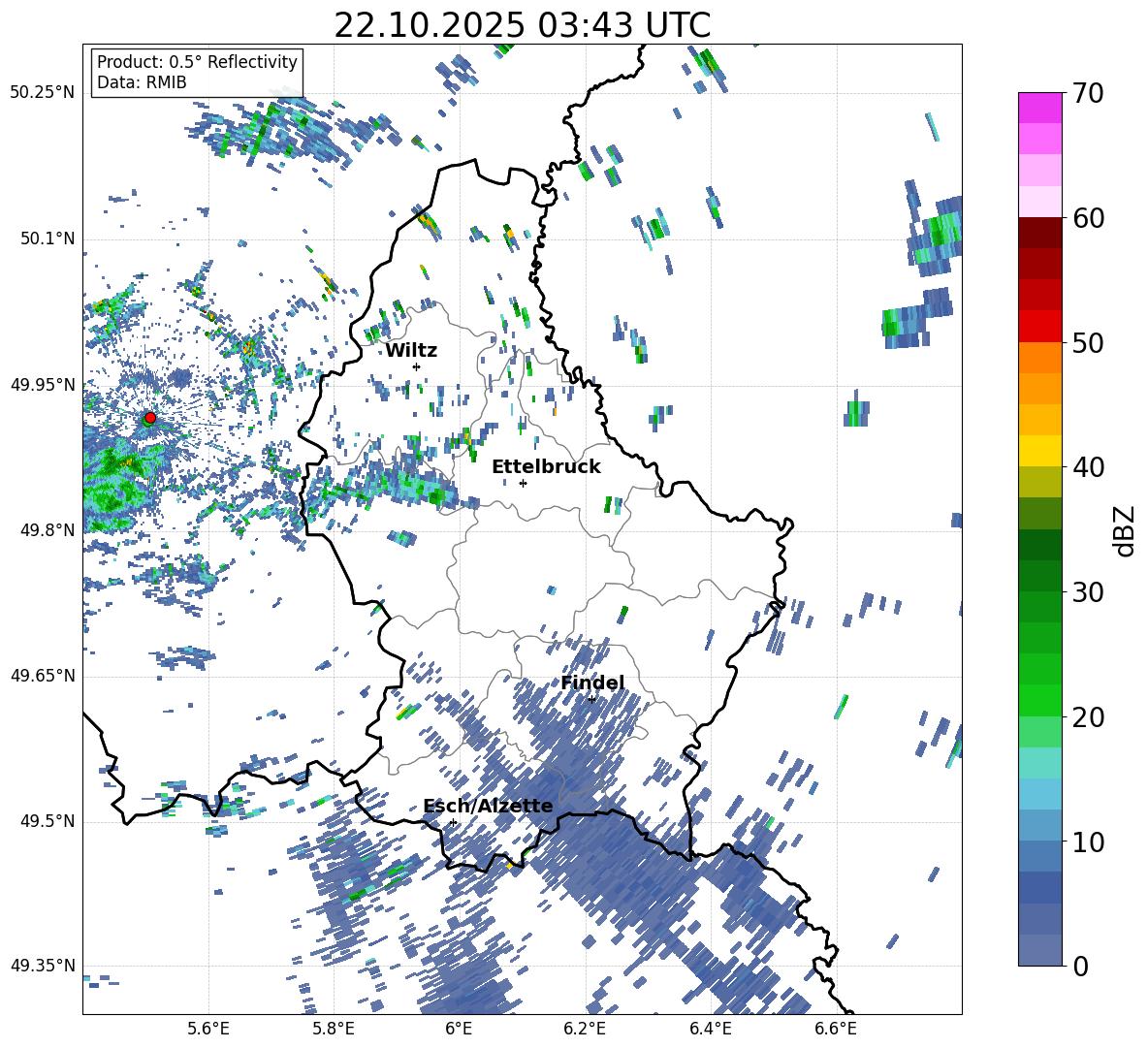Click the 6.4°E longitude label
Viewport: 1148px width, 1048px height.
[x=711, y=1029]
